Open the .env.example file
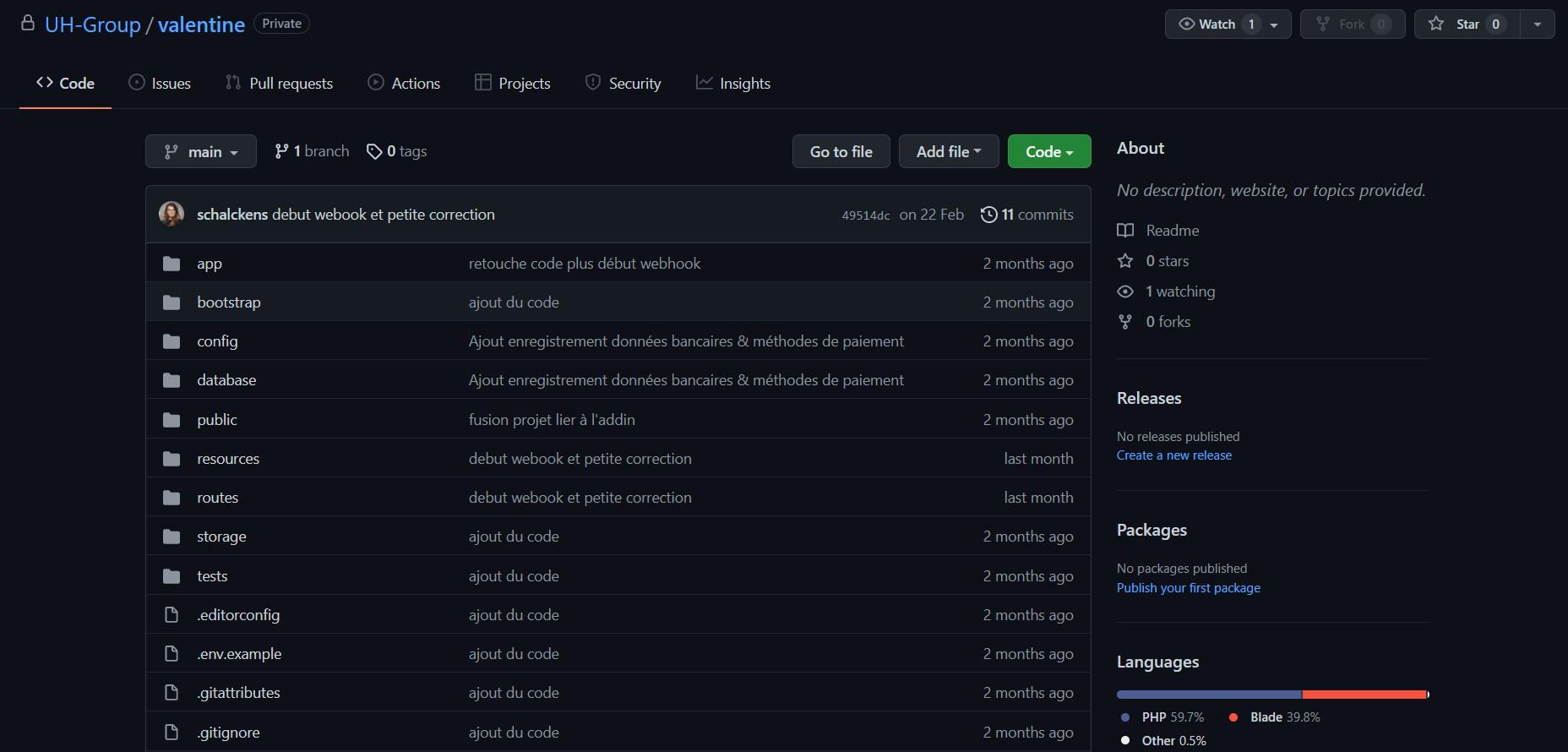Screen dimensions: 1568x752 tap(239, 654)
